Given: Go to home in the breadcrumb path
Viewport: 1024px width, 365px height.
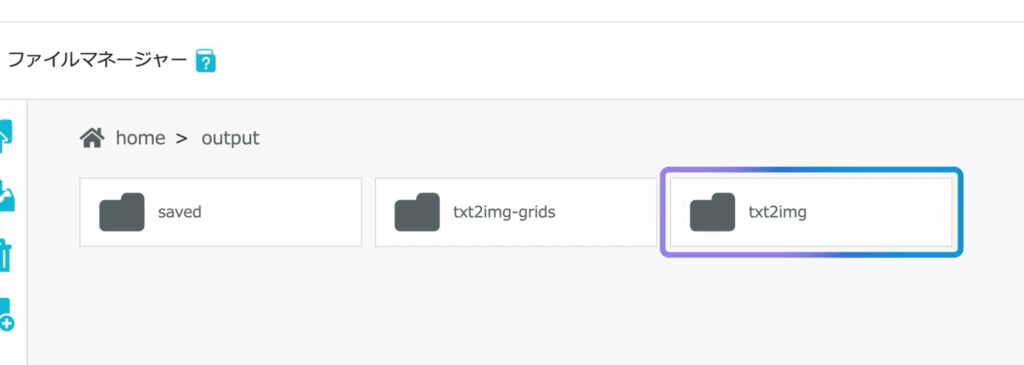Looking at the screenshot, I should 140,138.
